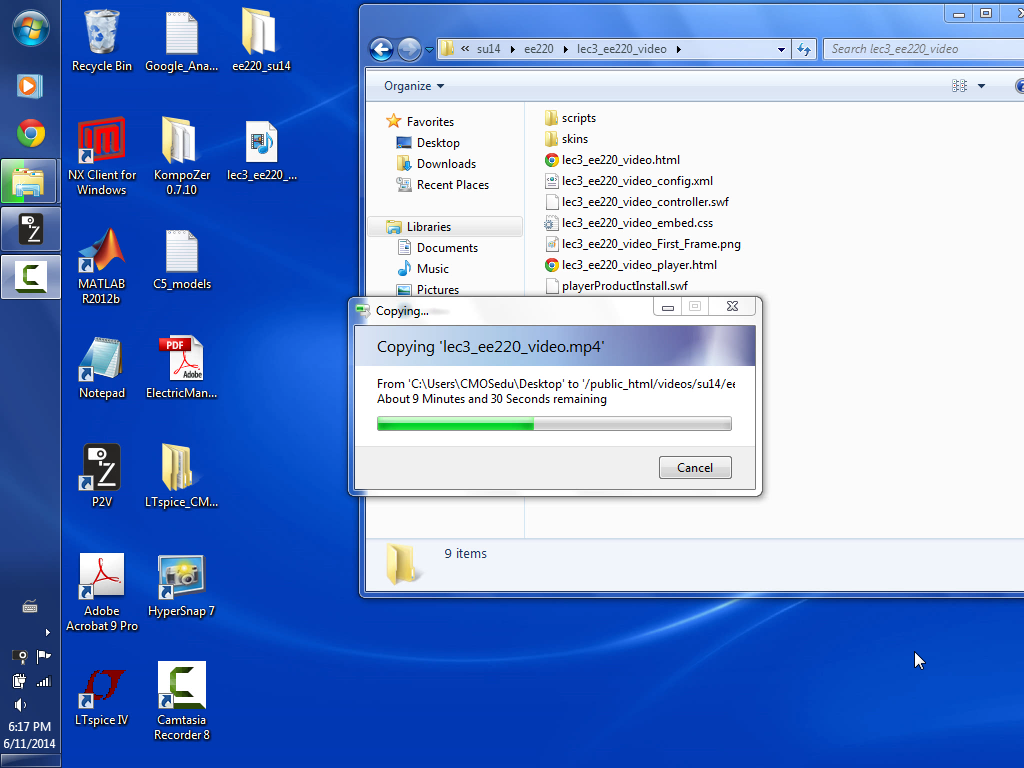
Task: Select the Notepad desktop shortcut
Action: 102,368
